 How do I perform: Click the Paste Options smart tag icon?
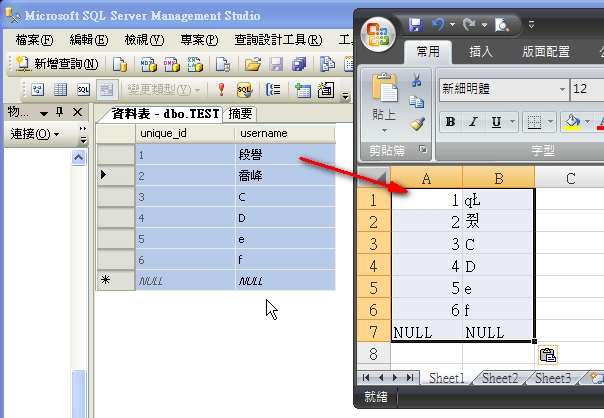tap(548, 355)
